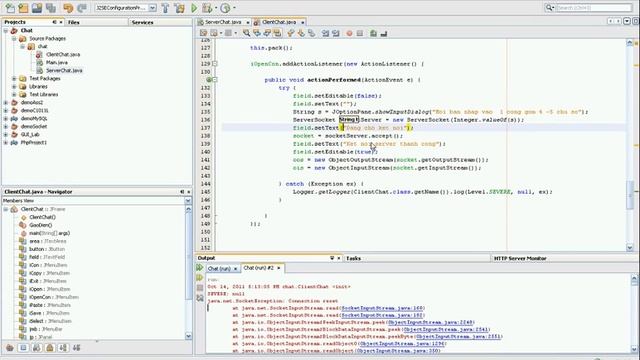
Task: Open the Profile Project dropdown arrow
Action: [234, 8]
